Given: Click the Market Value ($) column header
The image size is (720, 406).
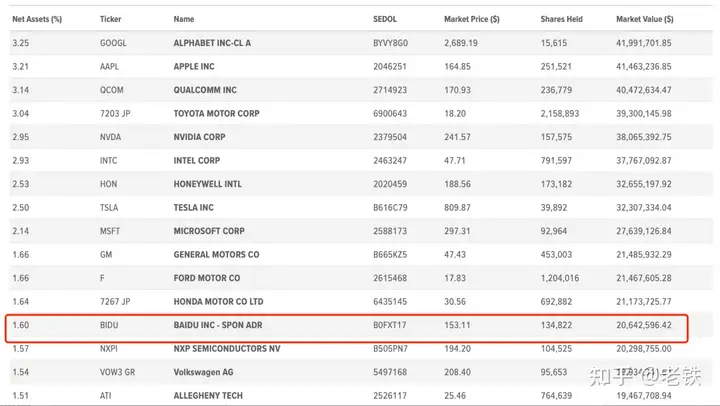Looking at the screenshot, I should click(x=645, y=19).
